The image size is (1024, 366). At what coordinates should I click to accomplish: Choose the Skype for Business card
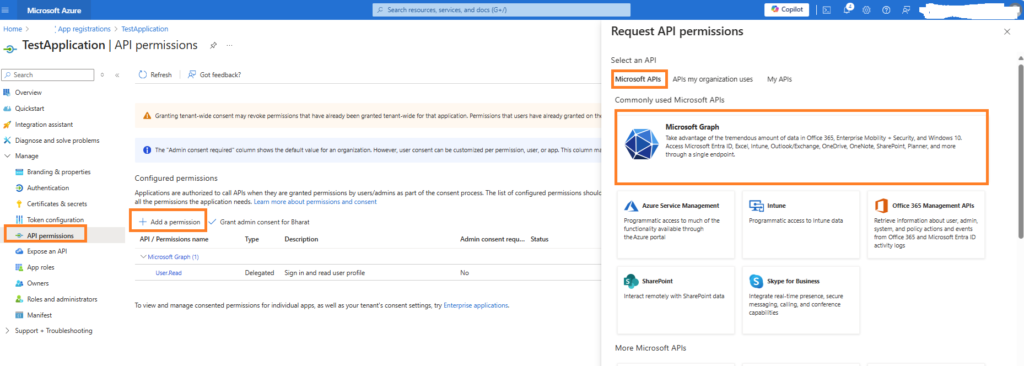[801, 300]
